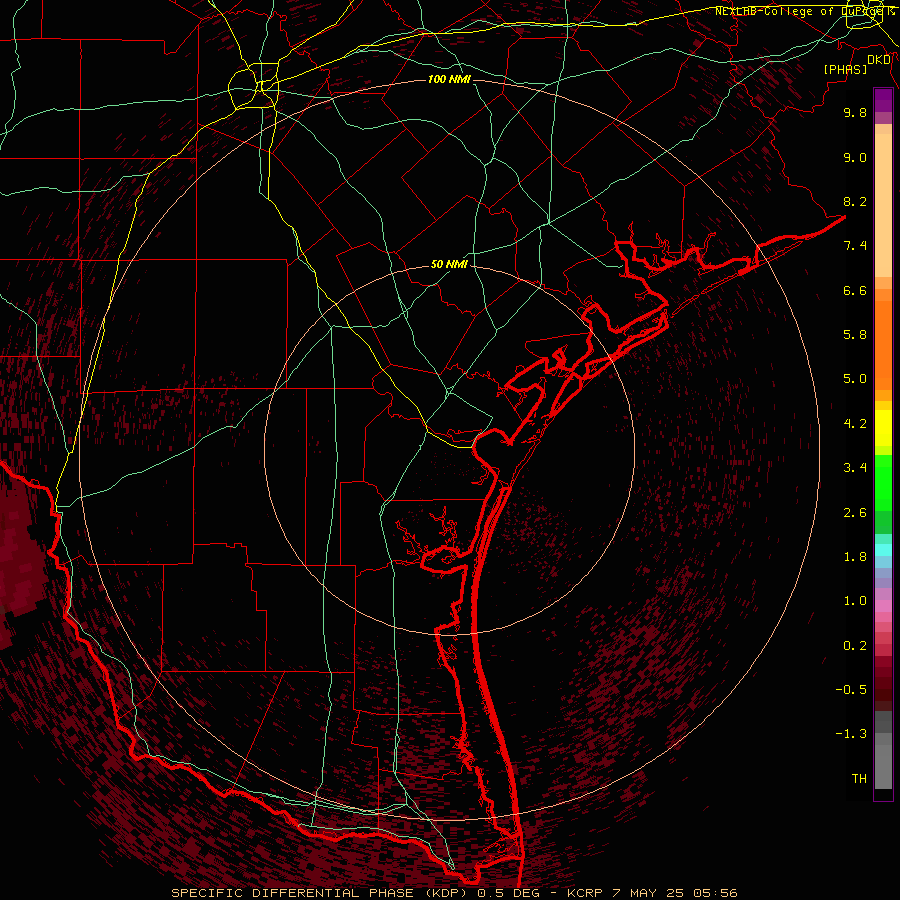900x900 pixels.
Task: Click the 7.4 scale value
Action: 855,246
